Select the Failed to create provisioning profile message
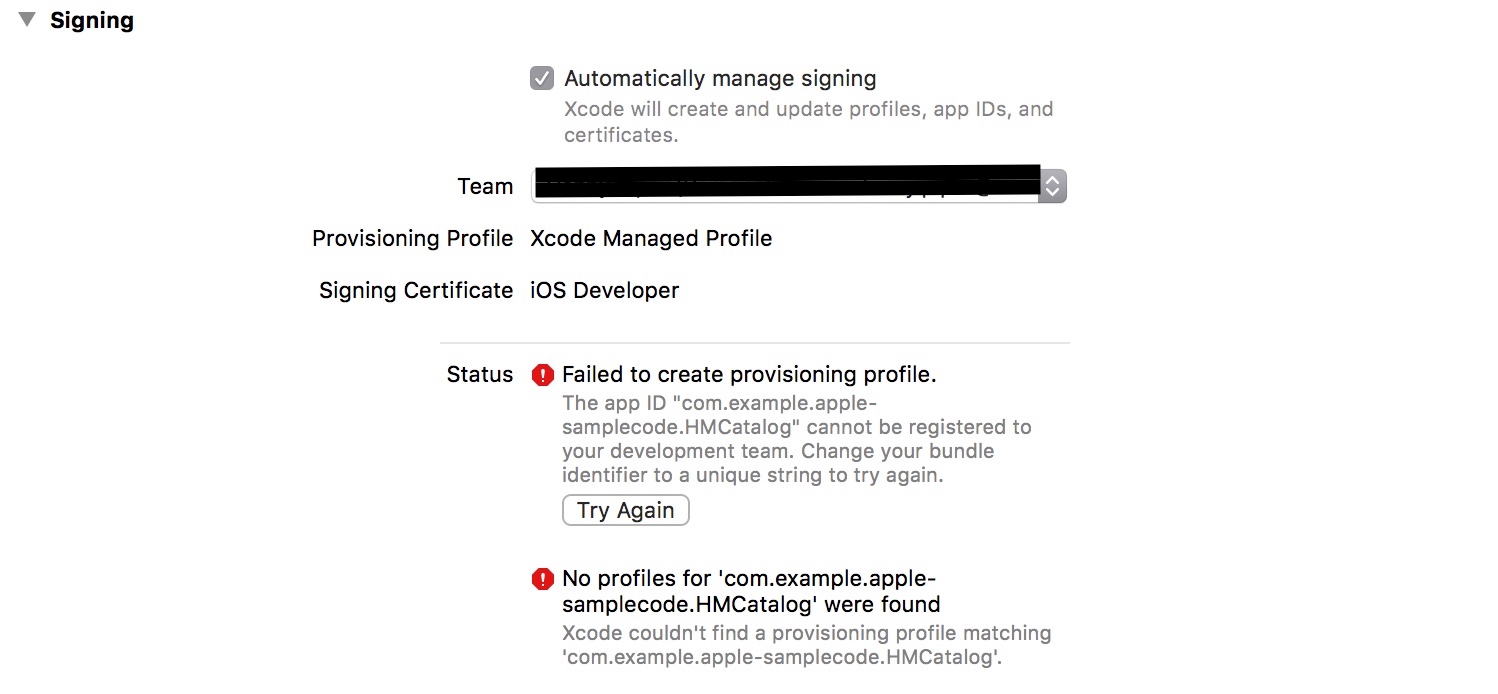Image resolution: width=1498 pixels, height=694 pixels. (x=749, y=375)
